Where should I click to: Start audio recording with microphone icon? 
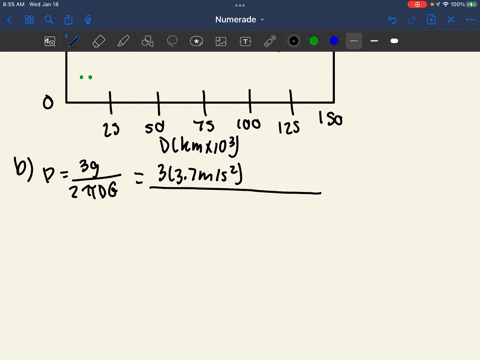point(88,20)
